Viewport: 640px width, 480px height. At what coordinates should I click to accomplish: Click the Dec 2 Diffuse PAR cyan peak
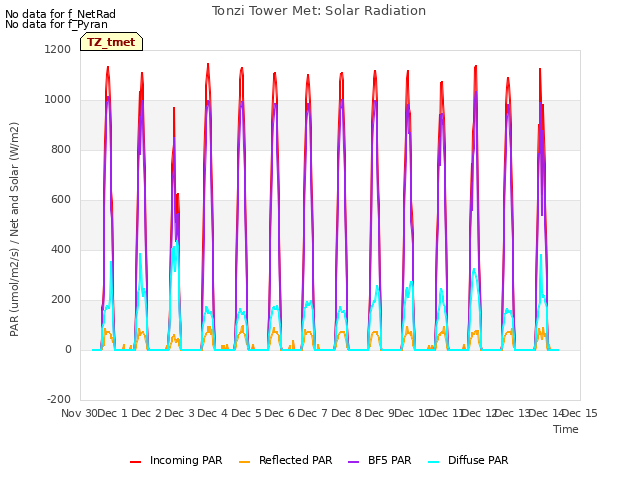point(177,242)
